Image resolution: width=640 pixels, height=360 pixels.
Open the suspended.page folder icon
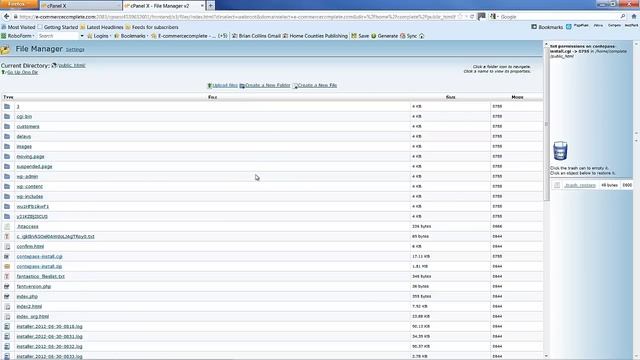[7, 166]
